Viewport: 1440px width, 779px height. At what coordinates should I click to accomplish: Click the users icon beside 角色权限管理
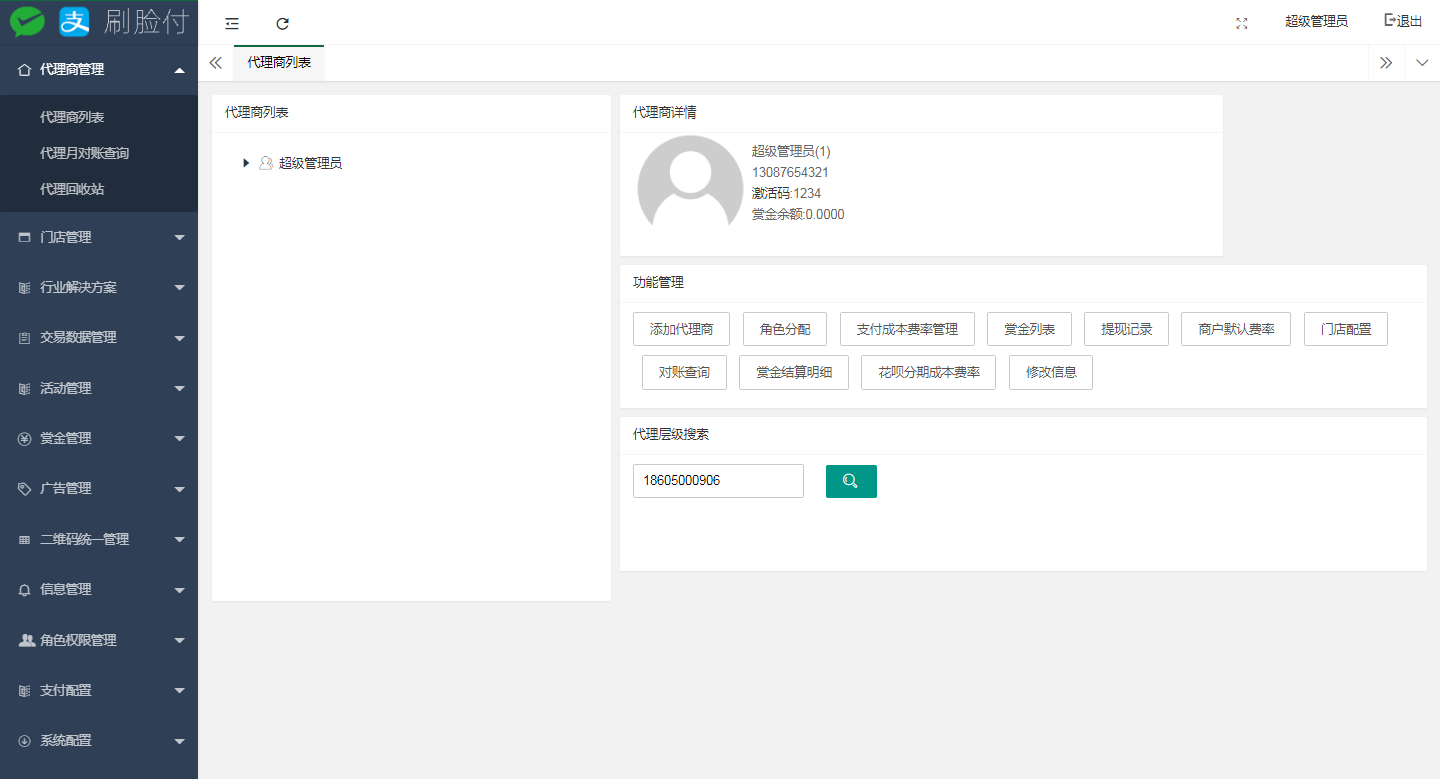27,640
